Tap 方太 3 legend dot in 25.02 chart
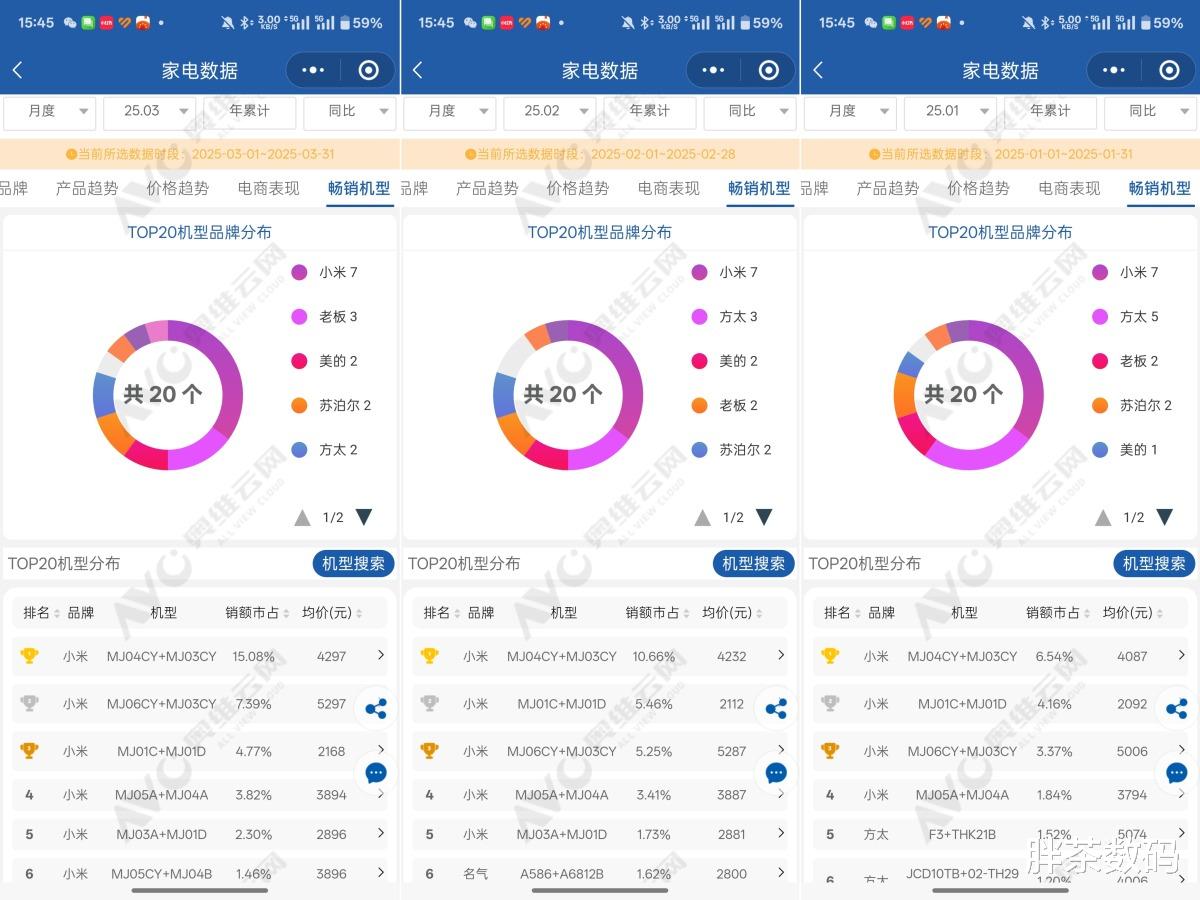1200x900 pixels. tap(700, 316)
